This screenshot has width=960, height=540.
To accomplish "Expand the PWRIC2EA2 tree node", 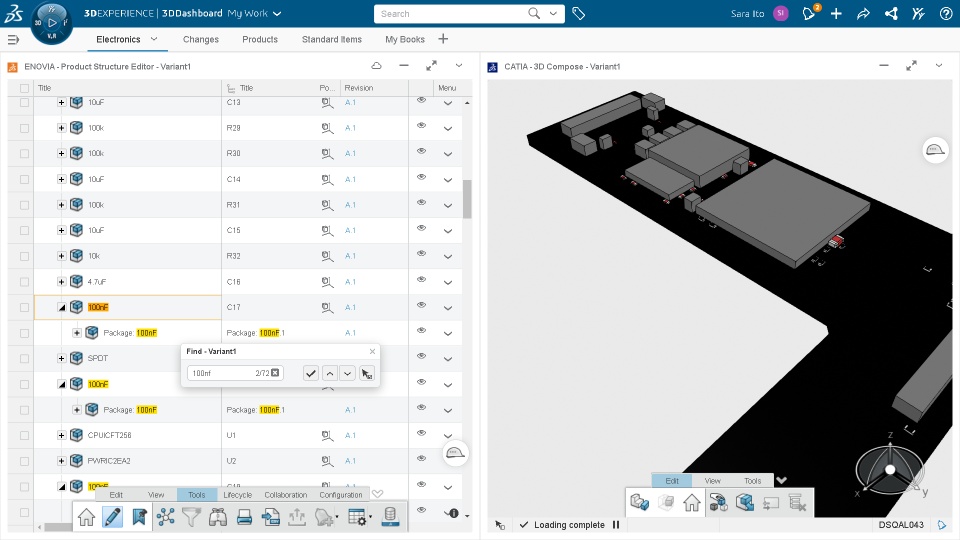I will 61,460.
